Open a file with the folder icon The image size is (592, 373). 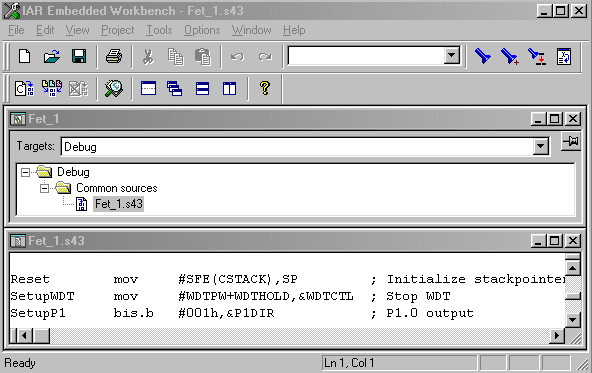pyautogui.click(x=52, y=57)
